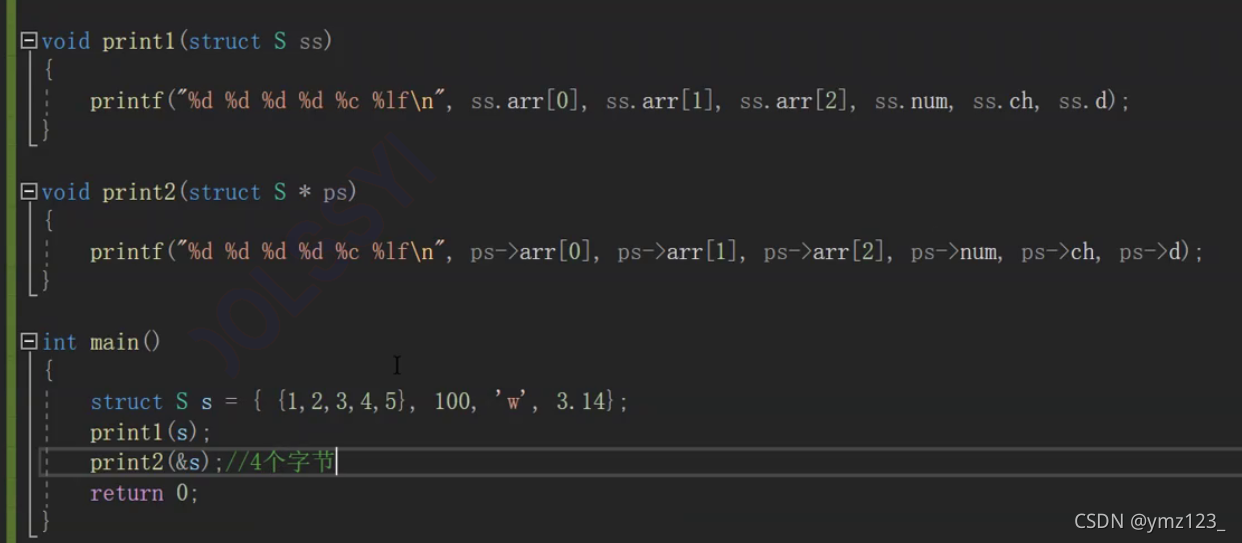Viewport: 1242px width, 543px height.
Task: Click the comment '//4个字节'
Action: coord(280,462)
